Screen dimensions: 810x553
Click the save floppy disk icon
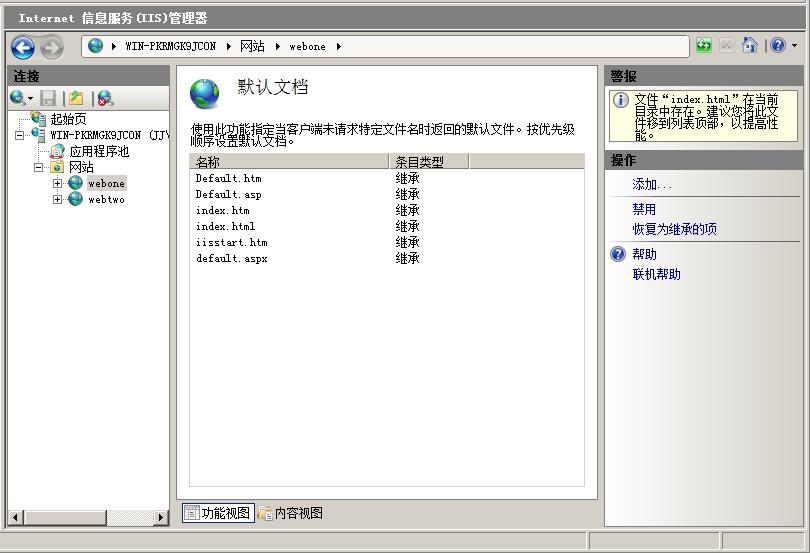click(48, 98)
